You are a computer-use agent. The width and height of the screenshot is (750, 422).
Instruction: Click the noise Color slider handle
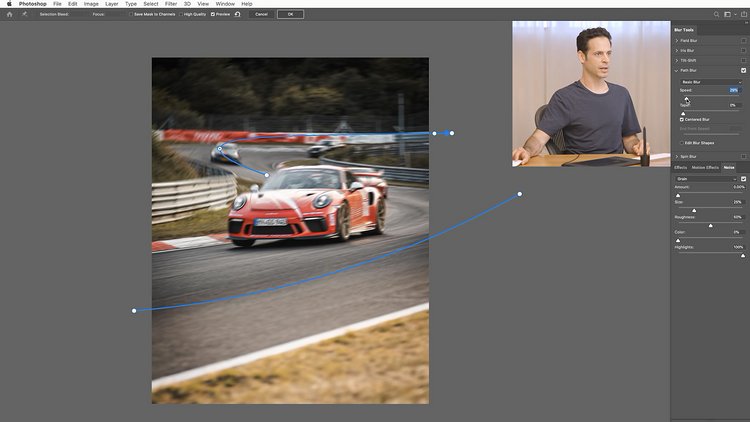pos(678,240)
